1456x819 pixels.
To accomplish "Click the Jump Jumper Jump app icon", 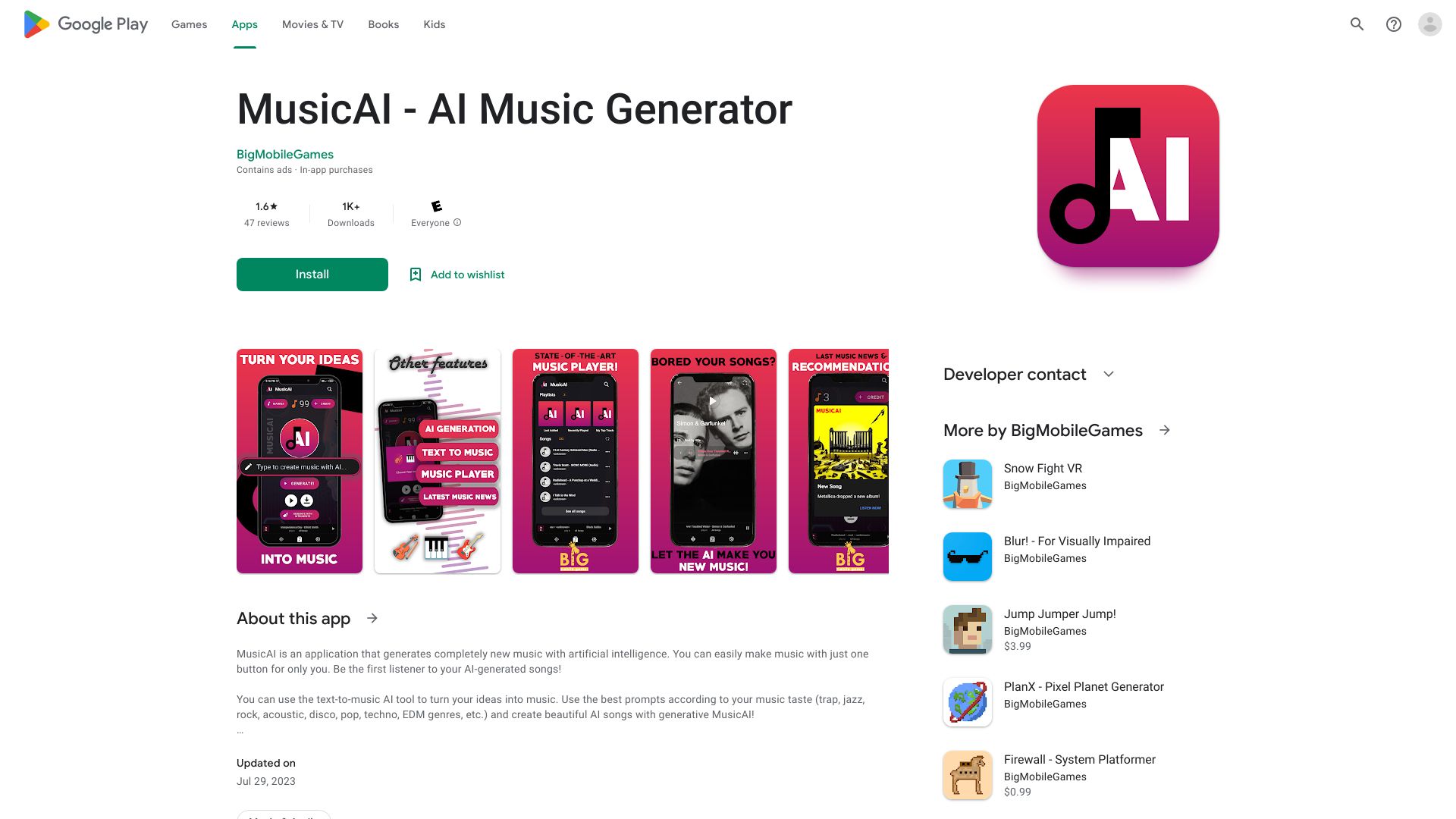I will pyautogui.click(x=967, y=629).
